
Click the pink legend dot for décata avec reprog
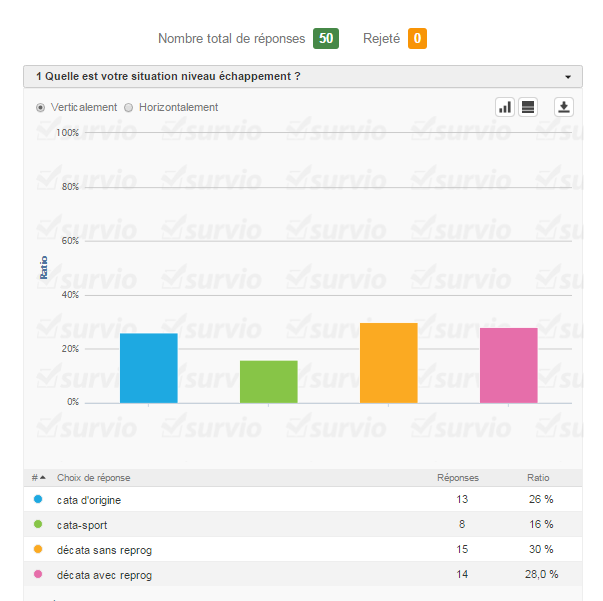(x=38, y=574)
